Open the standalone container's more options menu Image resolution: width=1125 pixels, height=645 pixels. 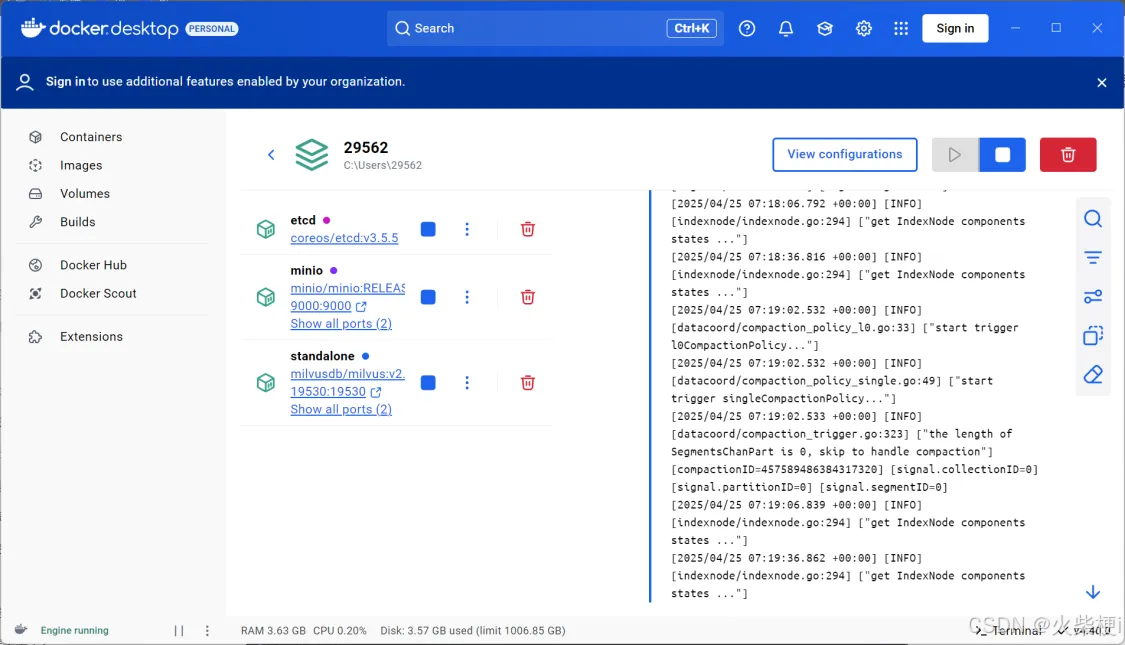(467, 382)
